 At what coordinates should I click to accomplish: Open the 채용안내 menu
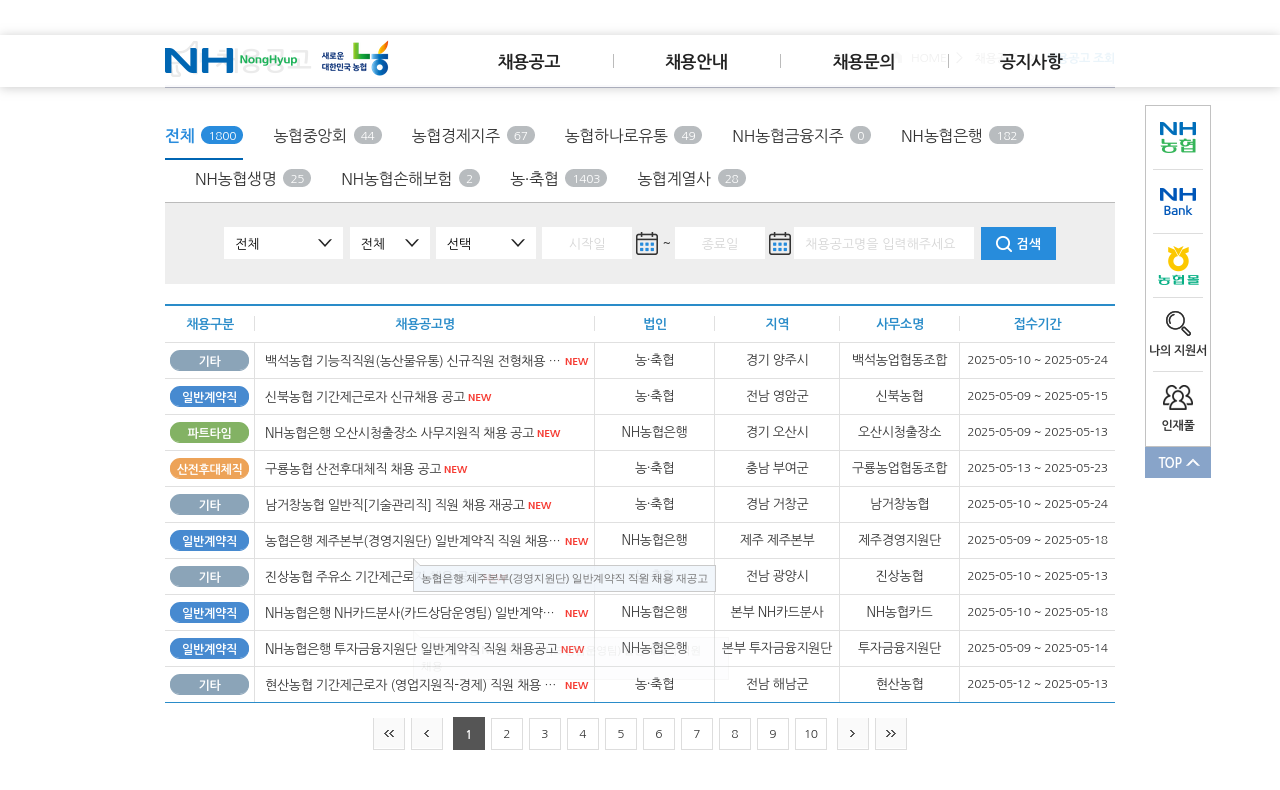[696, 61]
